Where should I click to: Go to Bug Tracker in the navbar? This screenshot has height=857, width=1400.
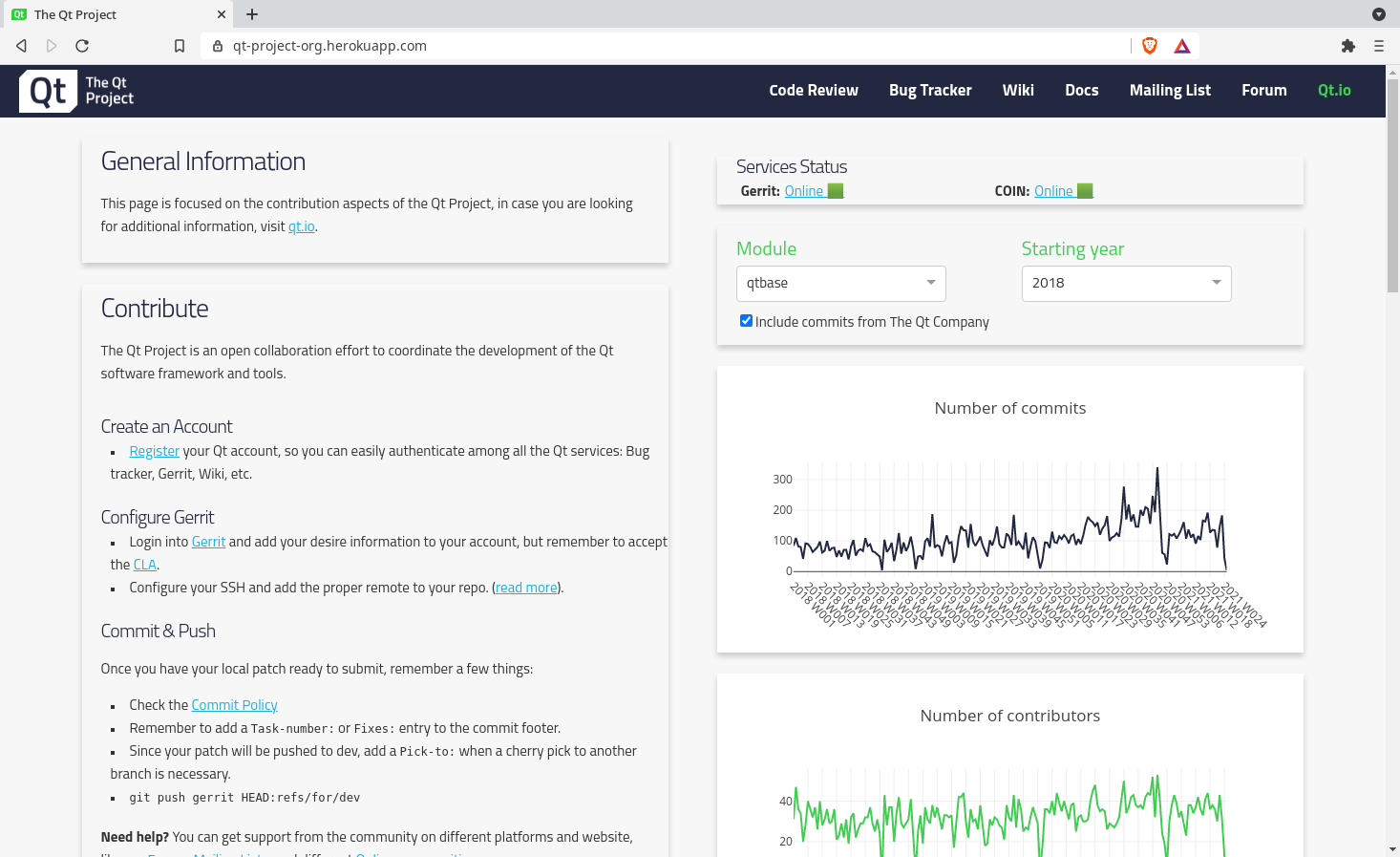click(930, 91)
